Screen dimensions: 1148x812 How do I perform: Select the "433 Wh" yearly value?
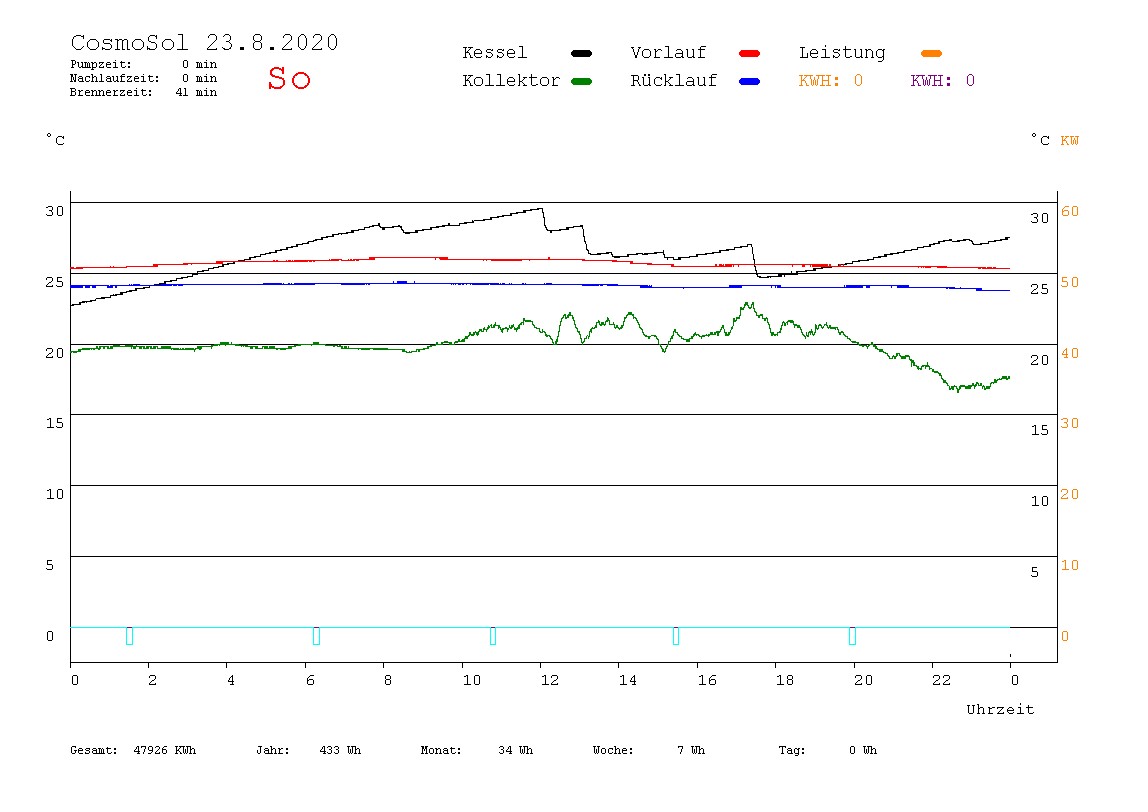point(340,750)
